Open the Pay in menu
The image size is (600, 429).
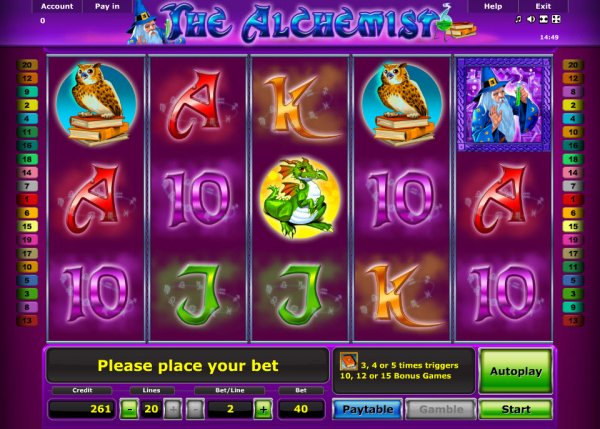coord(107,6)
